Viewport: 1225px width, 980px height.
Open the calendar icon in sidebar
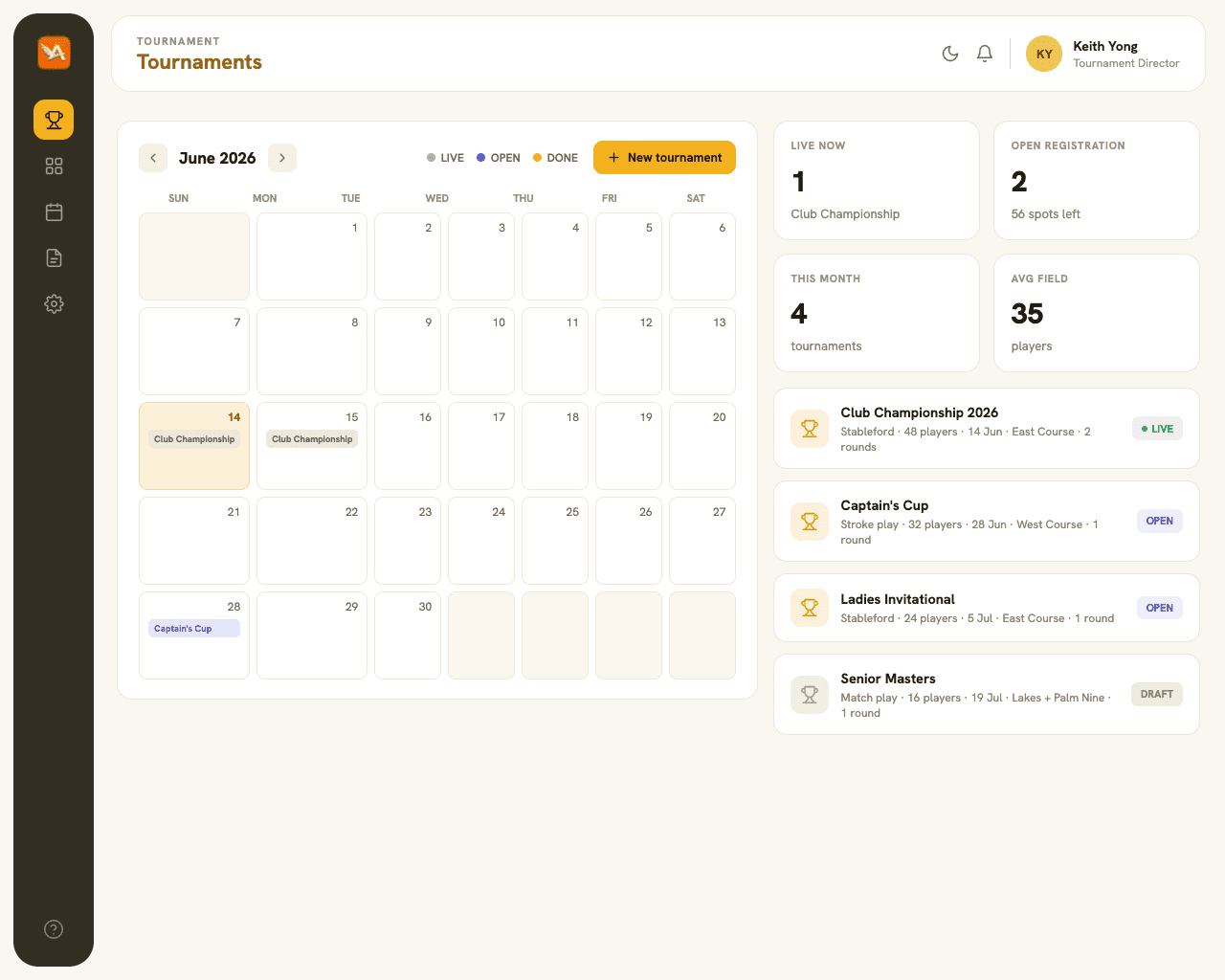tap(54, 212)
